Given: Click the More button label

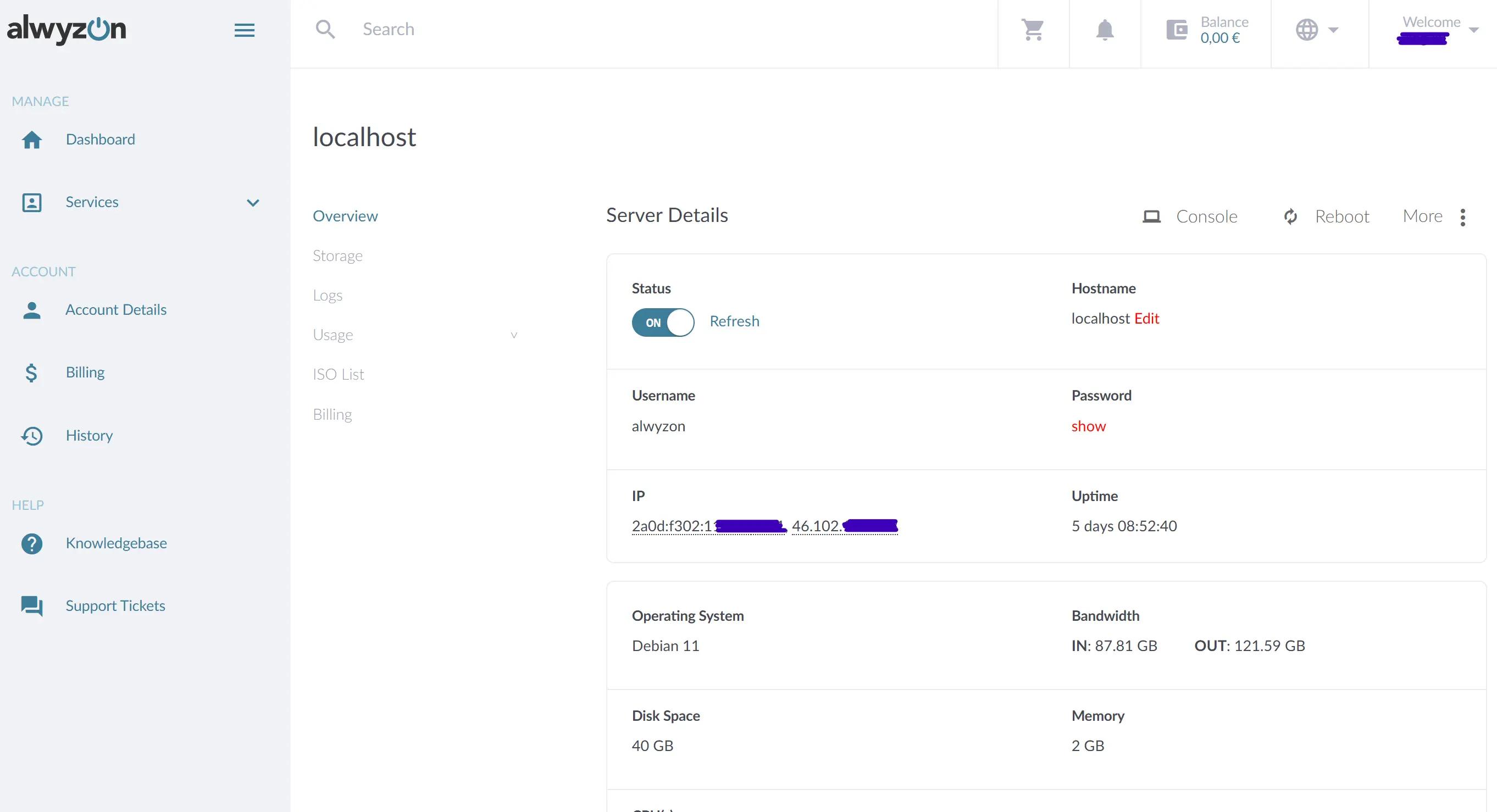Looking at the screenshot, I should click(1422, 216).
